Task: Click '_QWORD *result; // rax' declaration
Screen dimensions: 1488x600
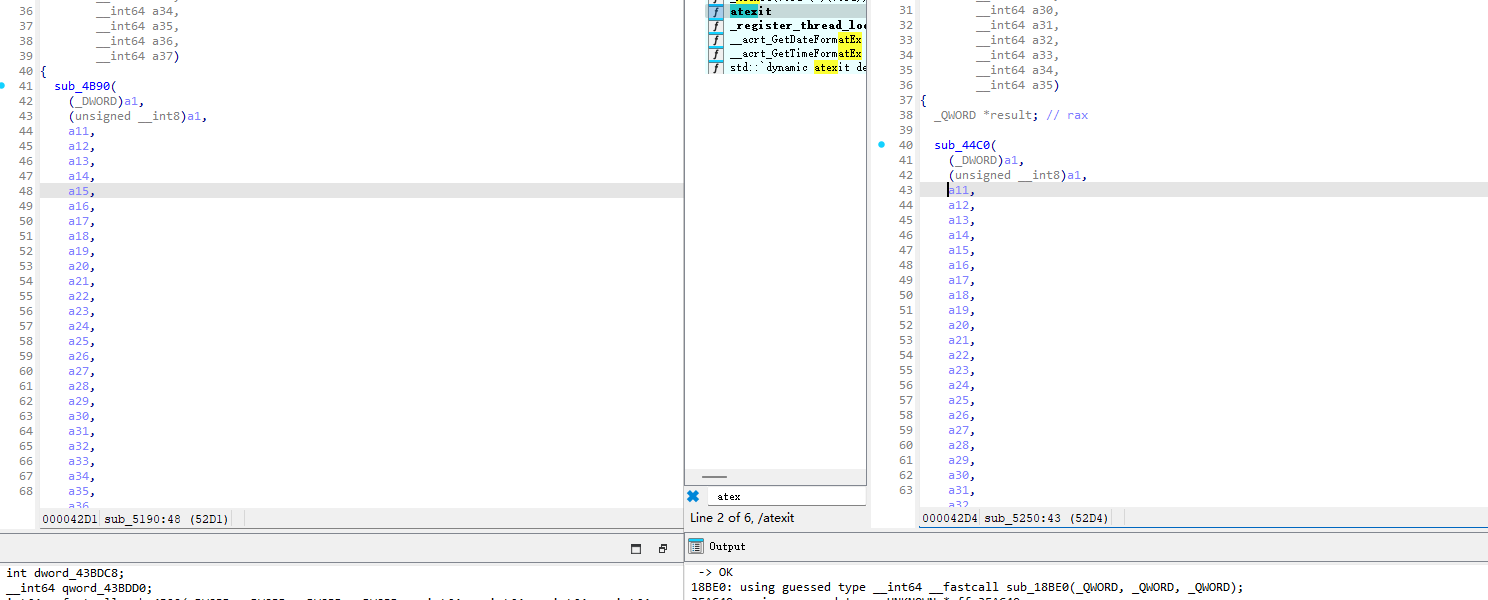Action: 1011,115
